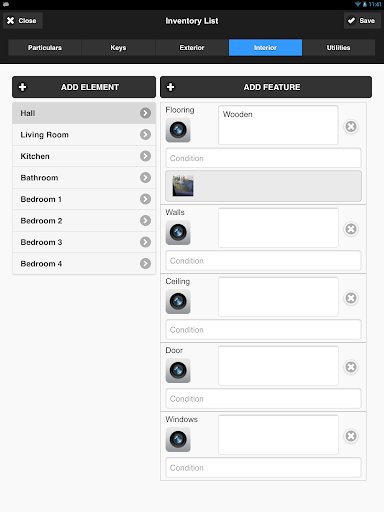Tap the camera icon under Walls
Screen dimensions: 384x512
click(178, 232)
